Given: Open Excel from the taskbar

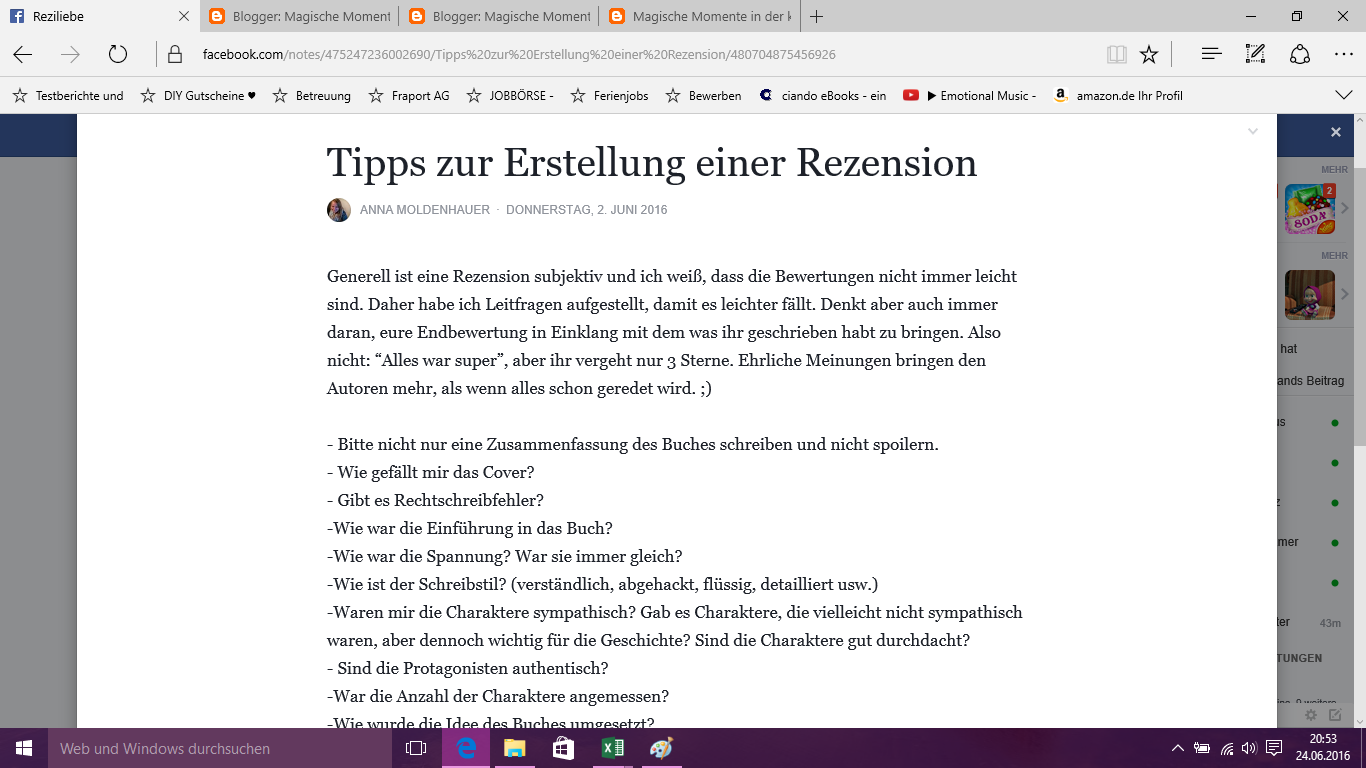Looking at the screenshot, I should (x=612, y=748).
